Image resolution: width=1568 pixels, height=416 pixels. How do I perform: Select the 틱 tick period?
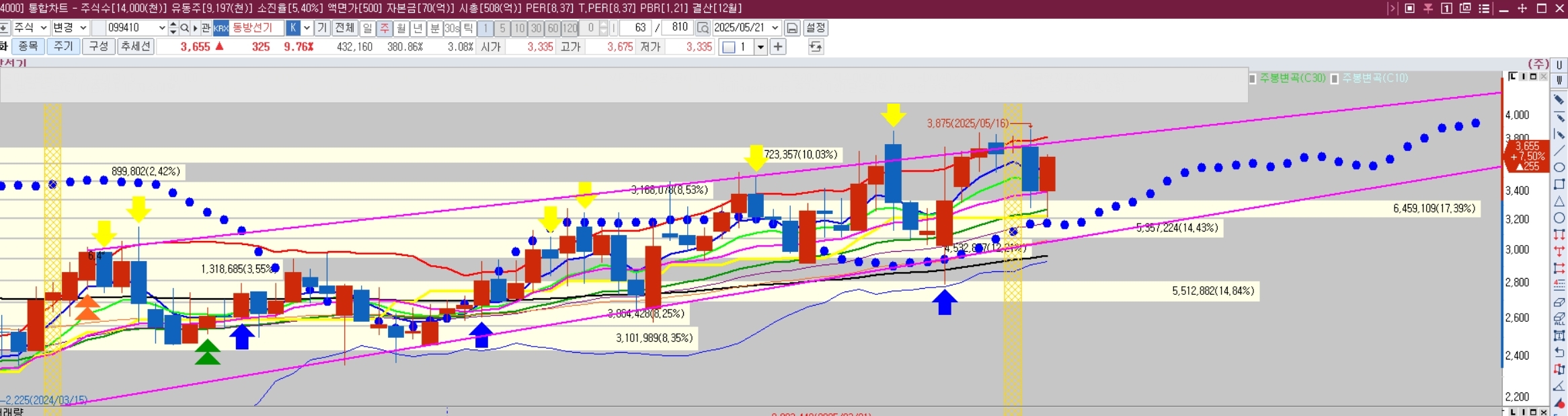468,28
